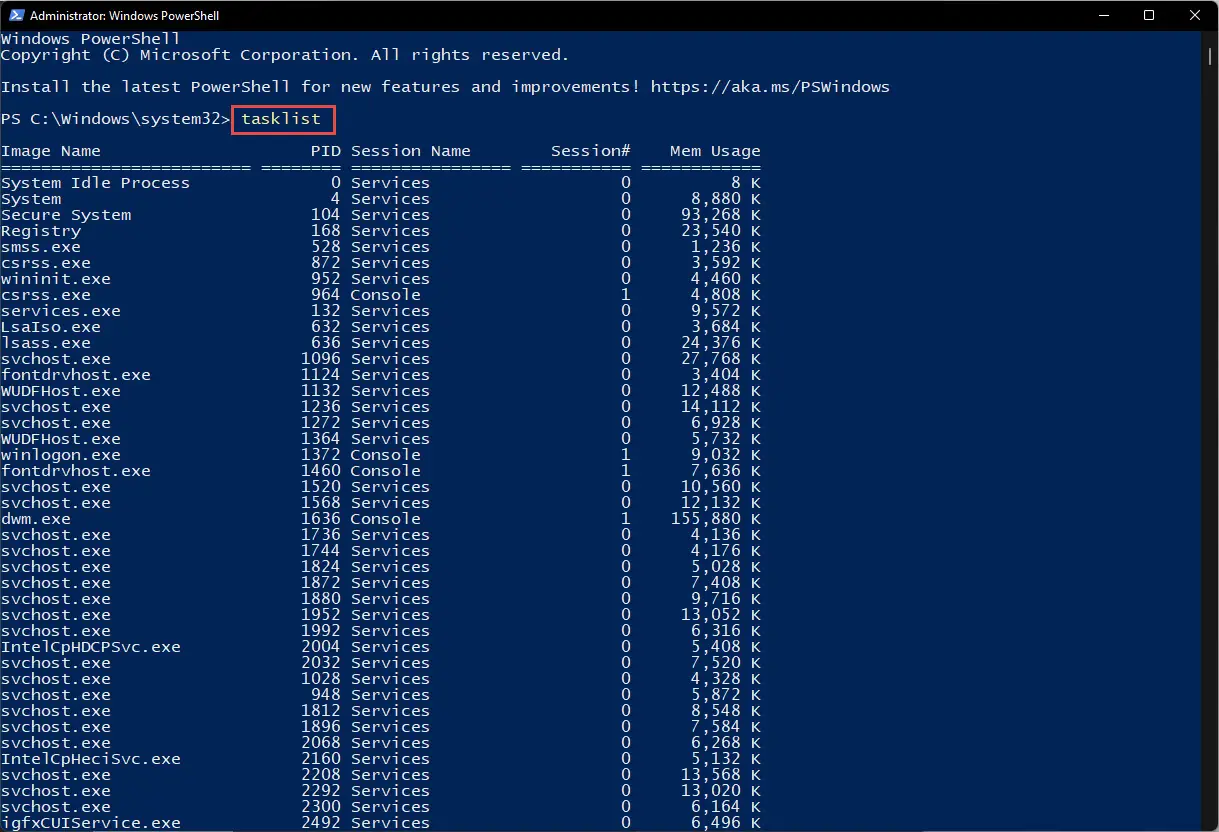Click the 'Administrator: Windows PowerShell' window title
Screen dimensions: 1219x832
click(125, 16)
